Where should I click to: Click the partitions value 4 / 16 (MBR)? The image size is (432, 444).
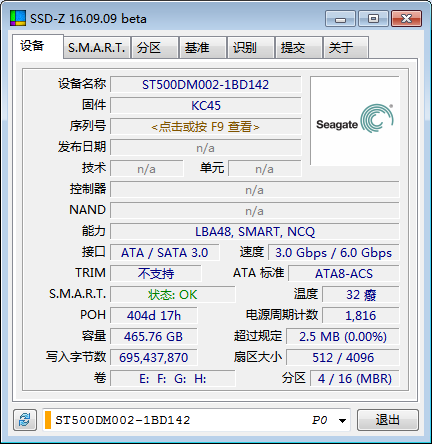[355, 378]
